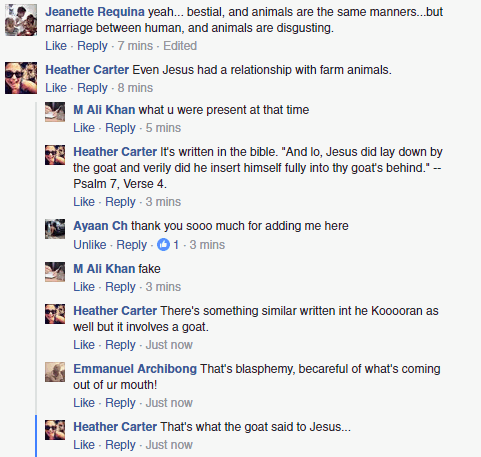Open Emmanuel Archibong's profile name link

click(x=135, y=369)
